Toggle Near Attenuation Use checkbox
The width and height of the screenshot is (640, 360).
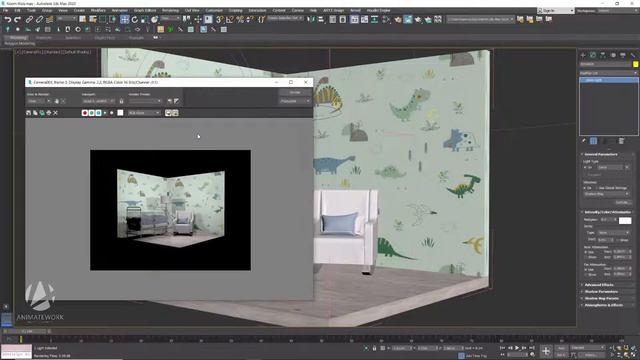click(x=586, y=252)
